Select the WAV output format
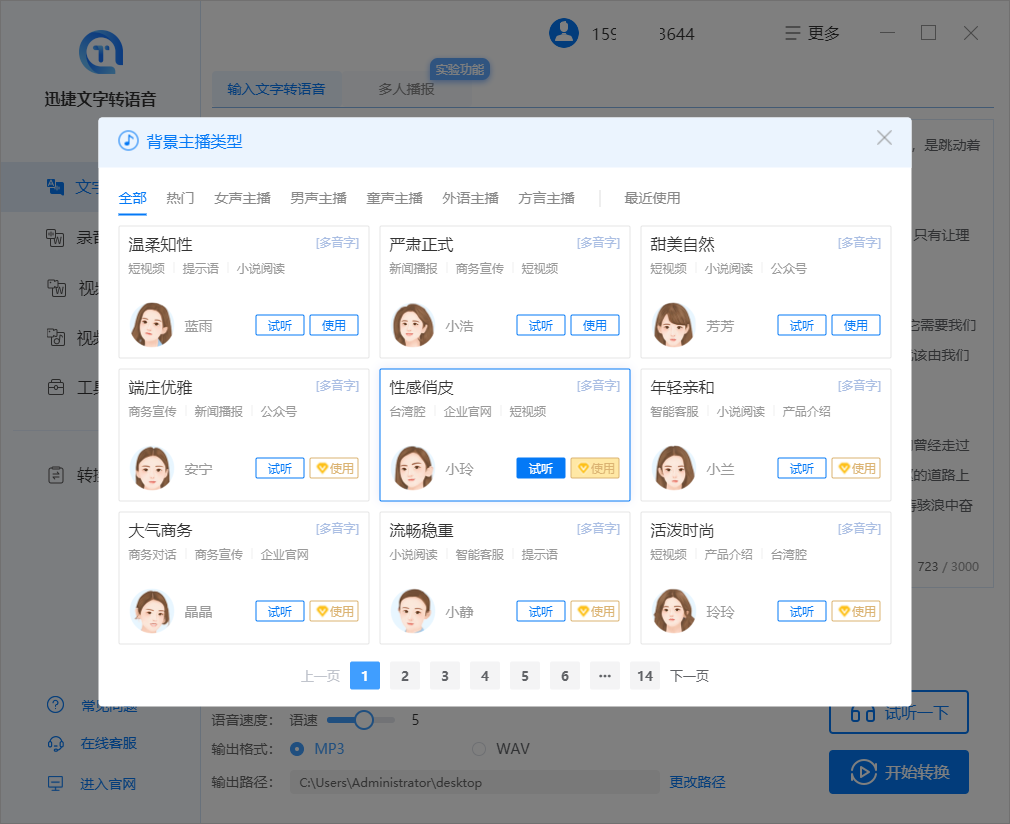1010x824 pixels. [x=479, y=749]
